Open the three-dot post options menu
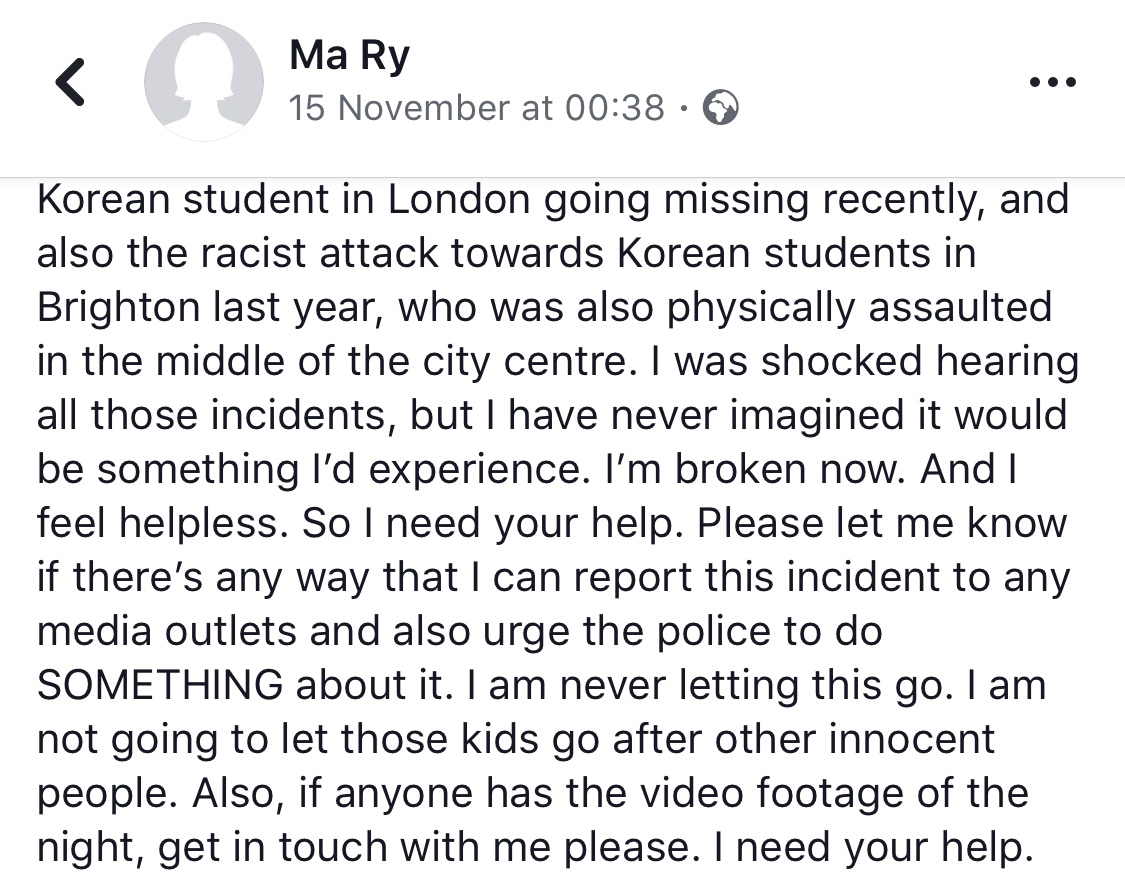Viewport: 1125px width, 895px height. click(x=1053, y=82)
